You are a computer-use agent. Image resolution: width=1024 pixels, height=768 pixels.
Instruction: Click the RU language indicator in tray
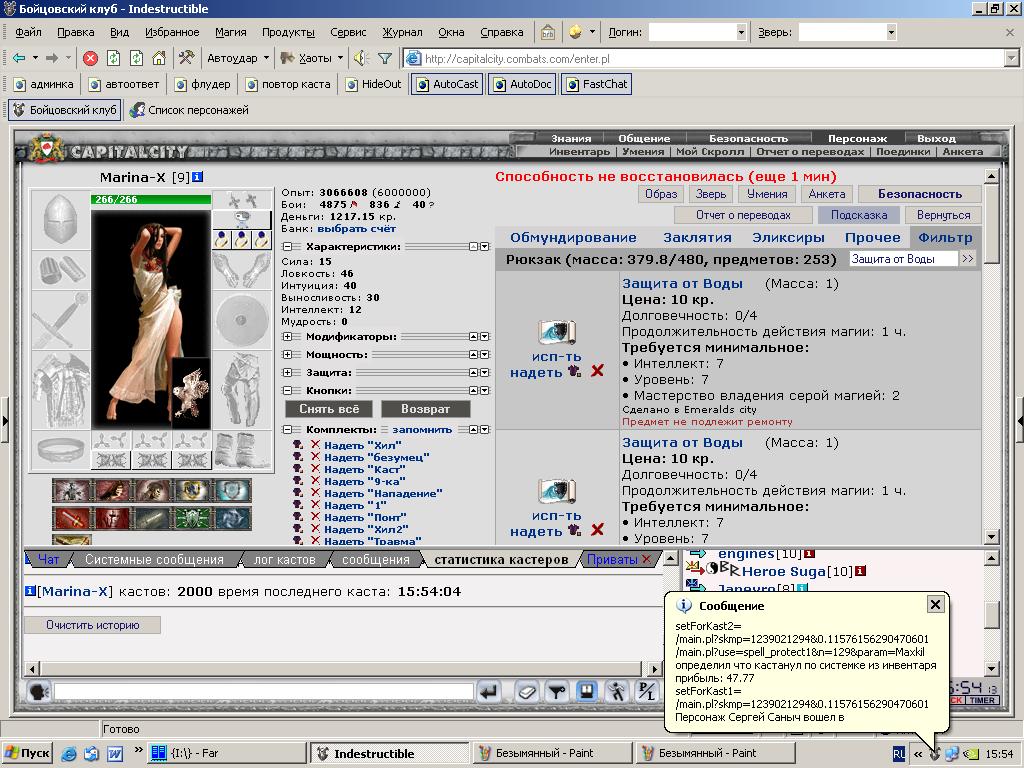(x=899, y=754)
